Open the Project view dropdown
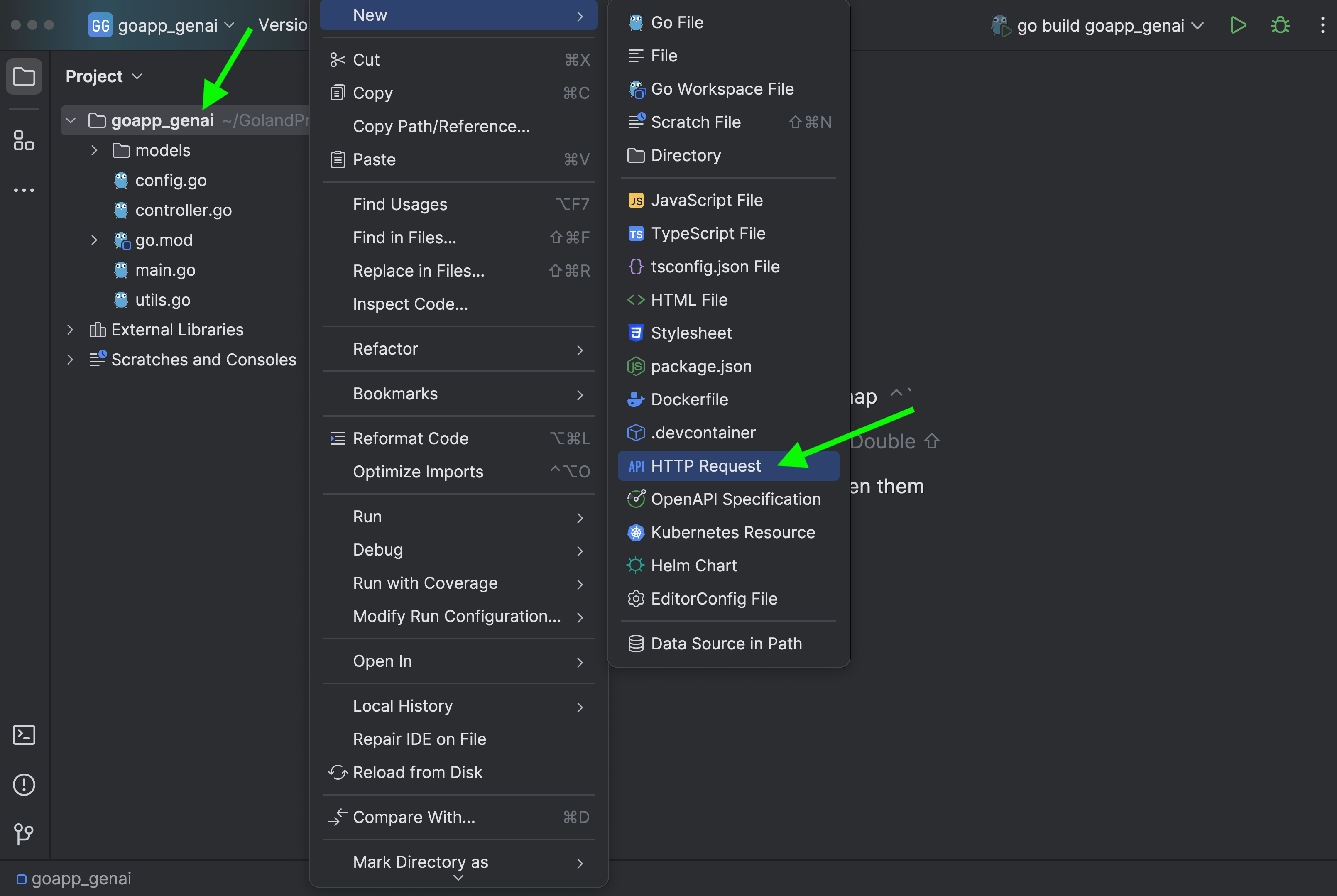The width and height of the screenshot is (1337, 896). [x=103, y=76]
